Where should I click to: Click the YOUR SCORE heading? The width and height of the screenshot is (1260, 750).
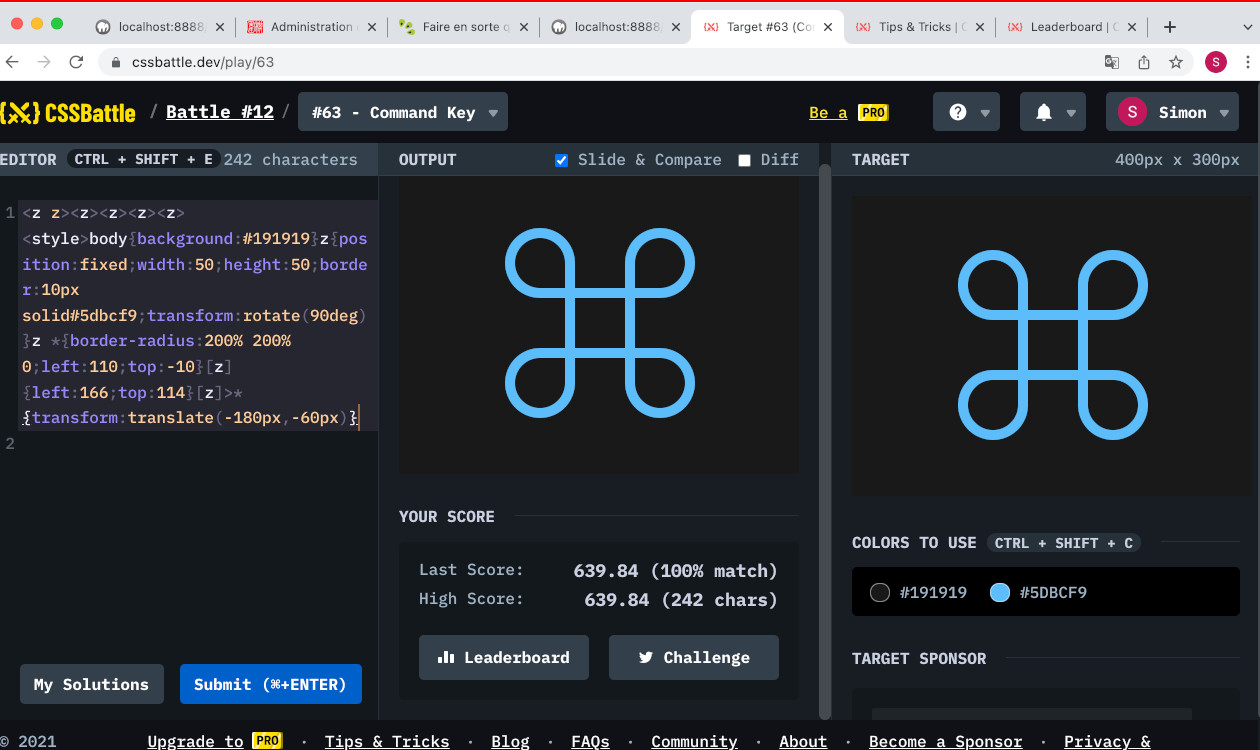tap(447, 516)
